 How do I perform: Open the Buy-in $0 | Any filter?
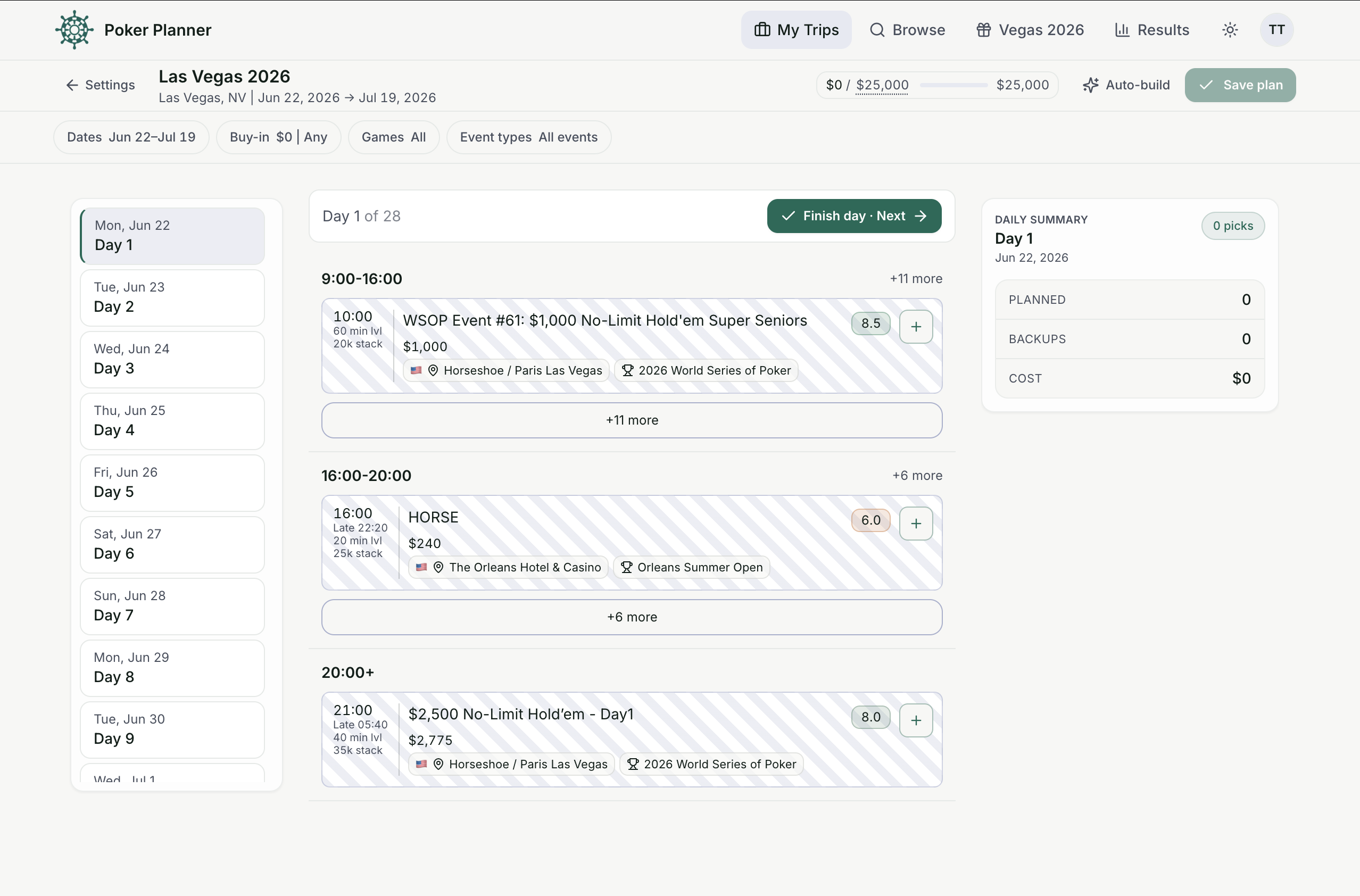tap(278, 137)
